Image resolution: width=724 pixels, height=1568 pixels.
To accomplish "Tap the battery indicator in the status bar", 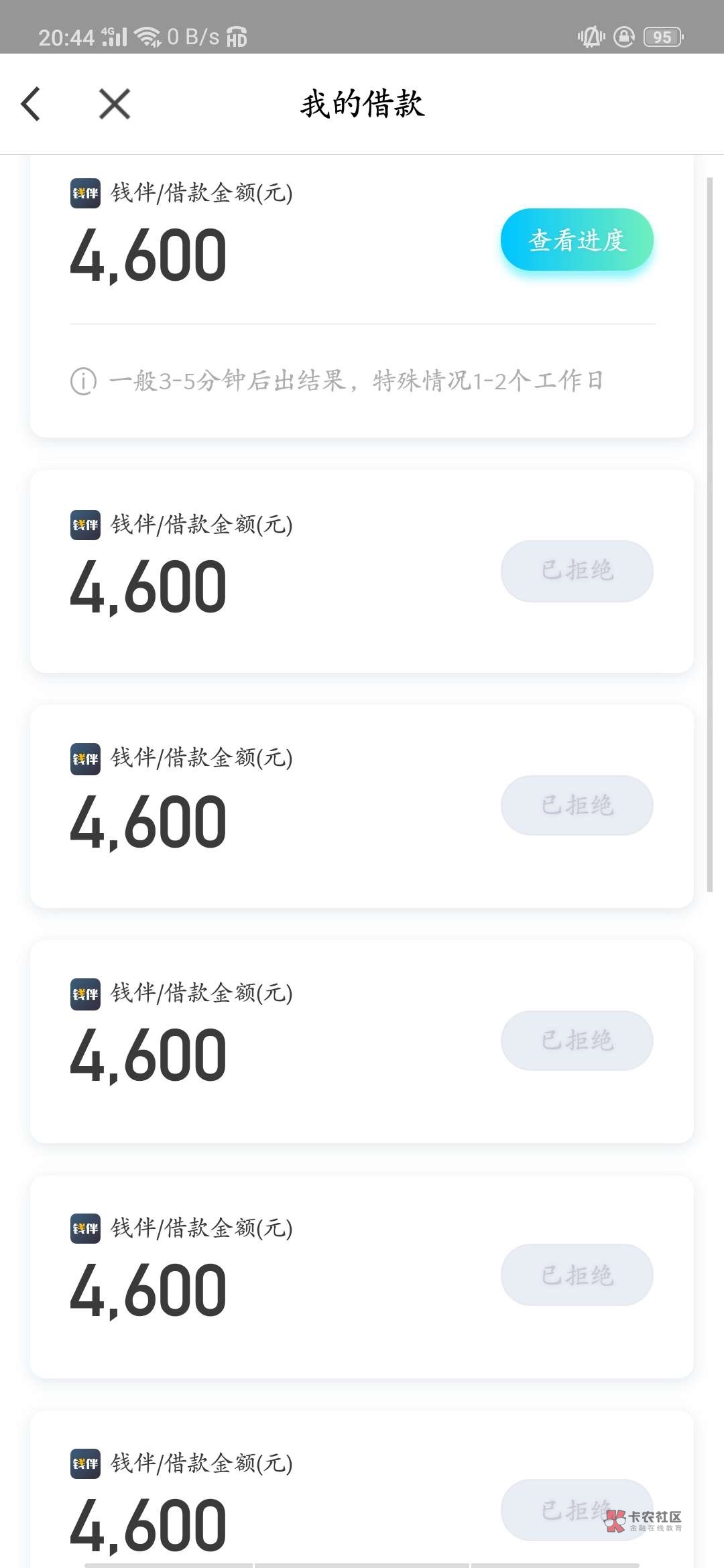I will [x=662, y=37].
